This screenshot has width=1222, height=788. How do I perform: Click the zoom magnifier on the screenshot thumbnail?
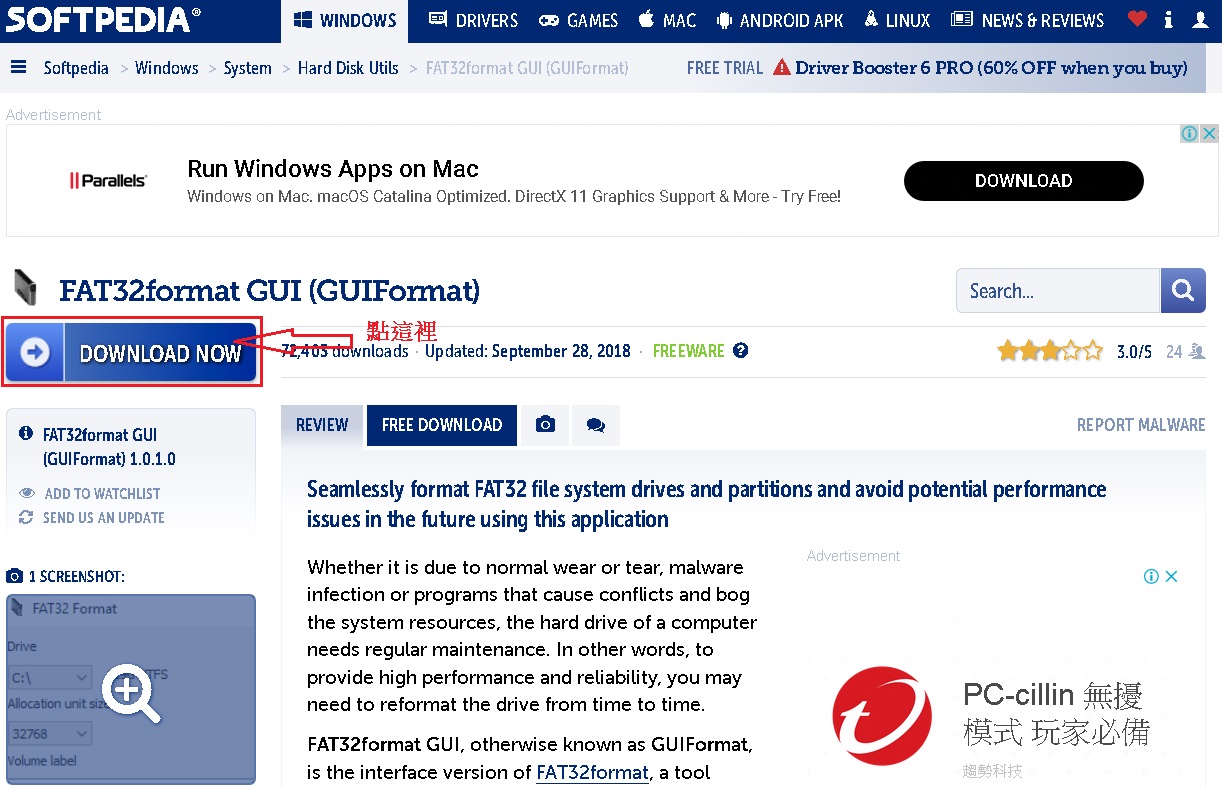(132, 693)
